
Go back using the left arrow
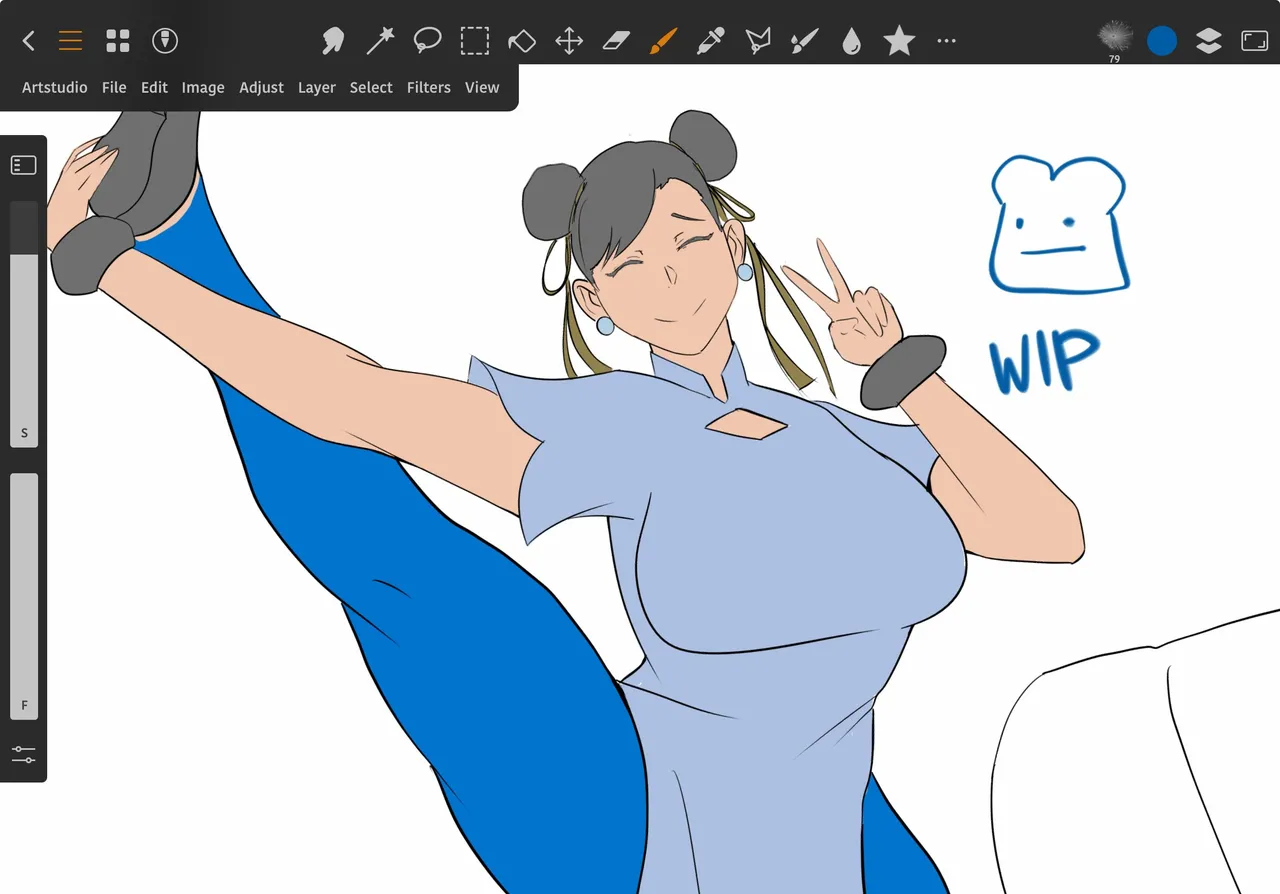click(x=28, y=41)
